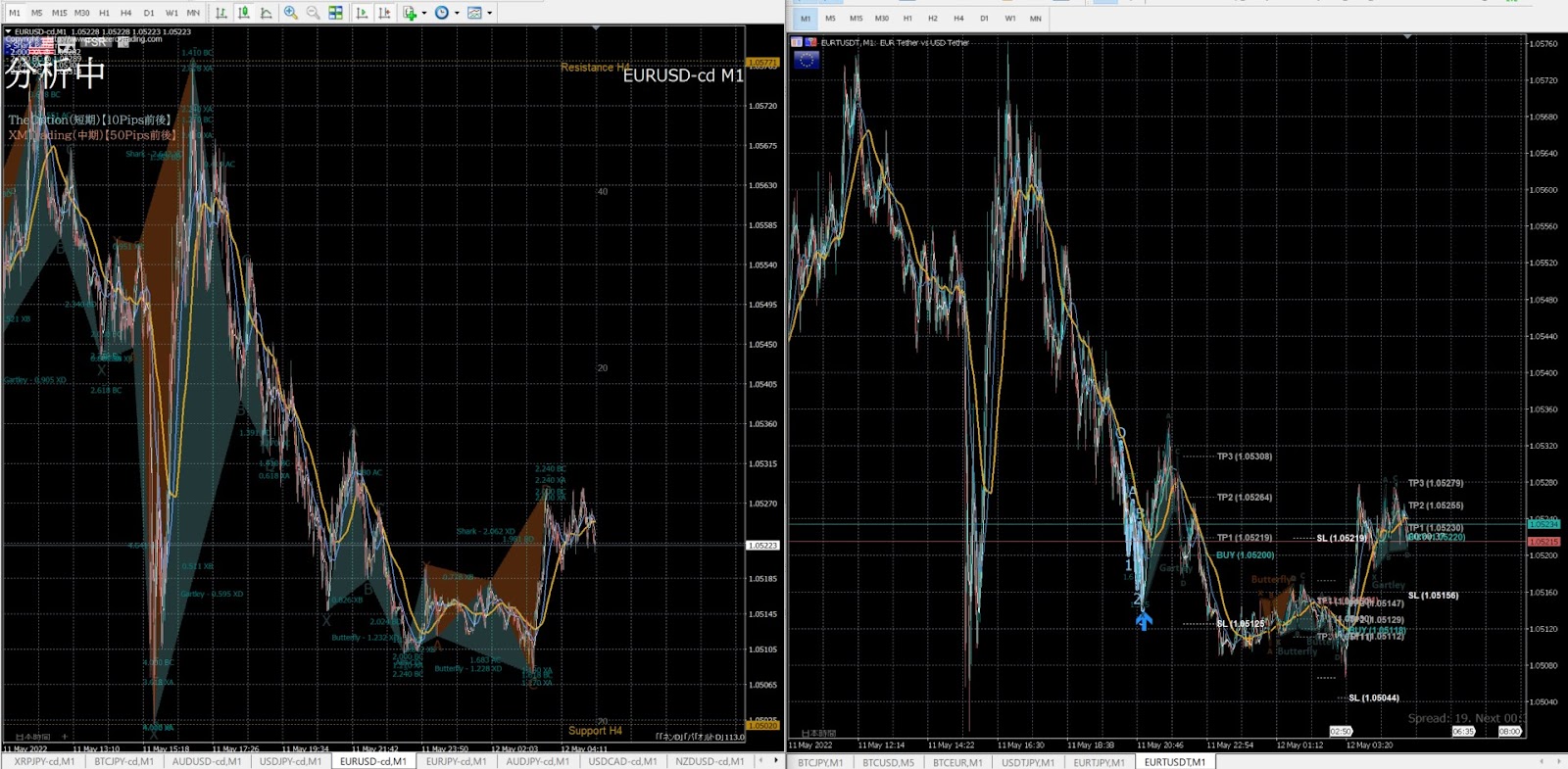Toggle M1 timeframe in left terminal
The image size is (1568, 769).
[x=14, y=13]
